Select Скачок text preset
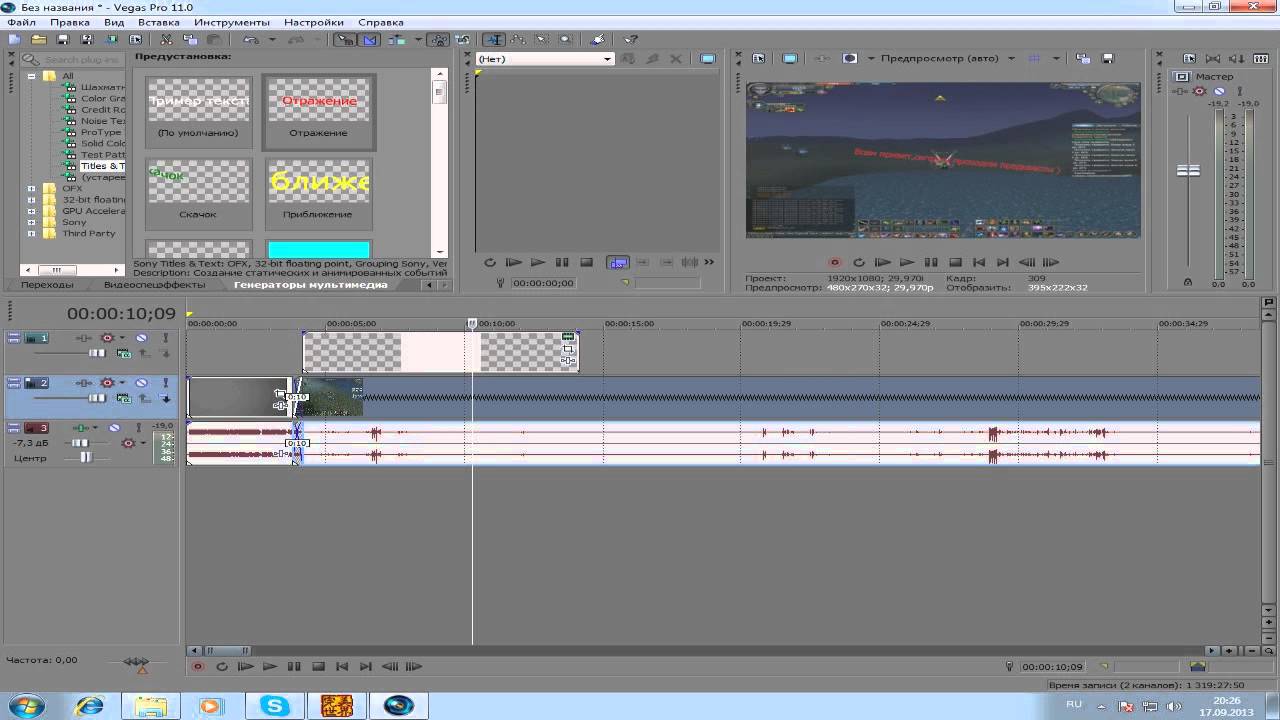The image size is (1280, 720). pos(198,192)
